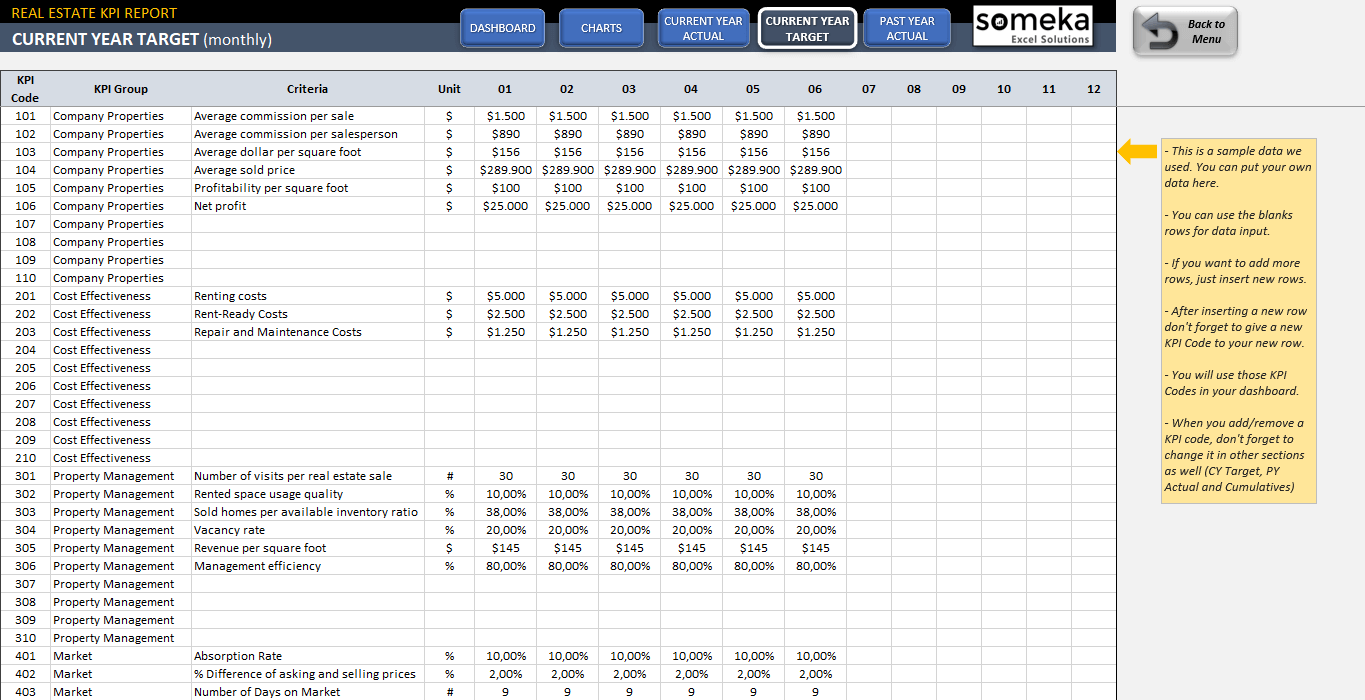Go to CURRENT YEAR ACTUAL sheet
Viewport: 1365px width, 700px height.
pyautogui.click(x=703, y=28)
